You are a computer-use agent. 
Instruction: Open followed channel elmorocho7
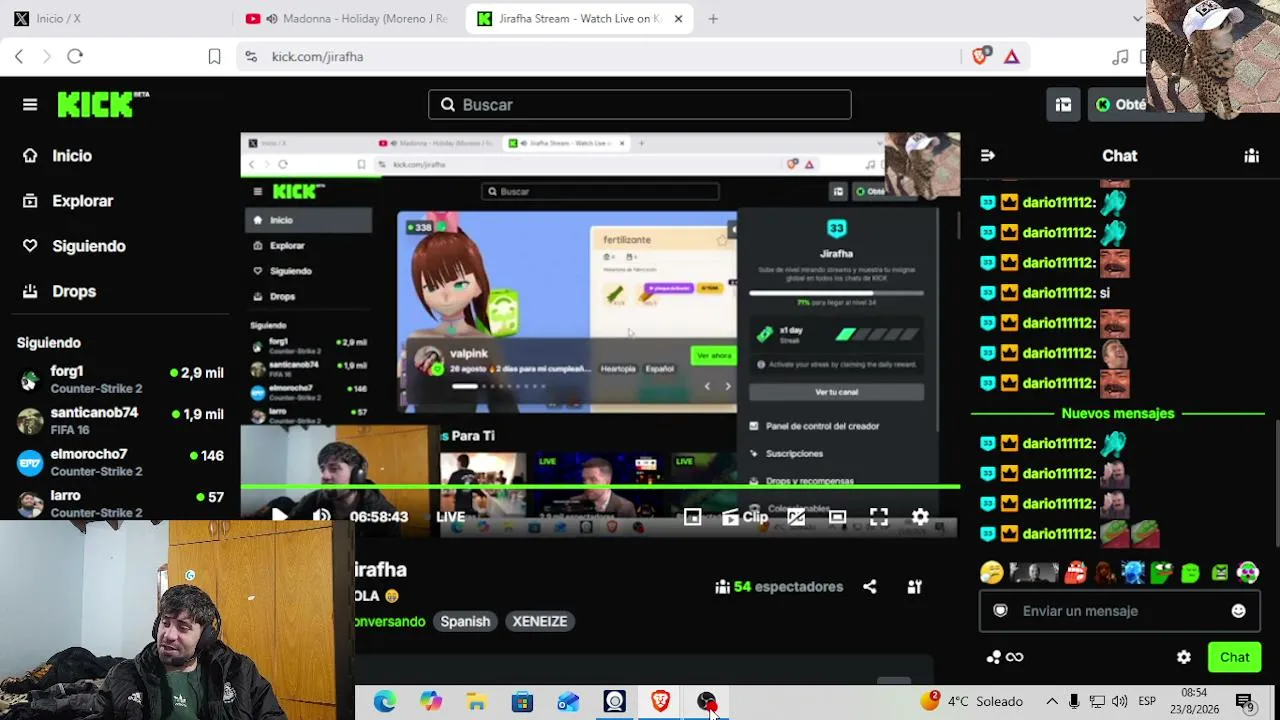click(120, 462)
